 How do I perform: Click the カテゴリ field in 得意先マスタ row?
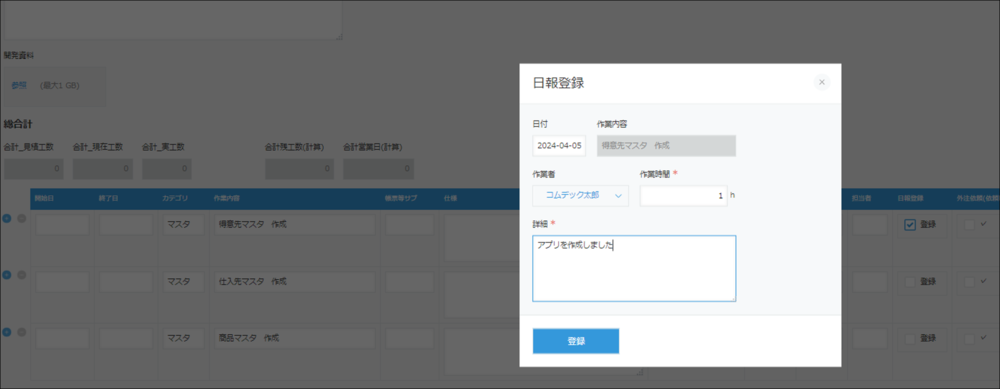(x=184, y=224)
